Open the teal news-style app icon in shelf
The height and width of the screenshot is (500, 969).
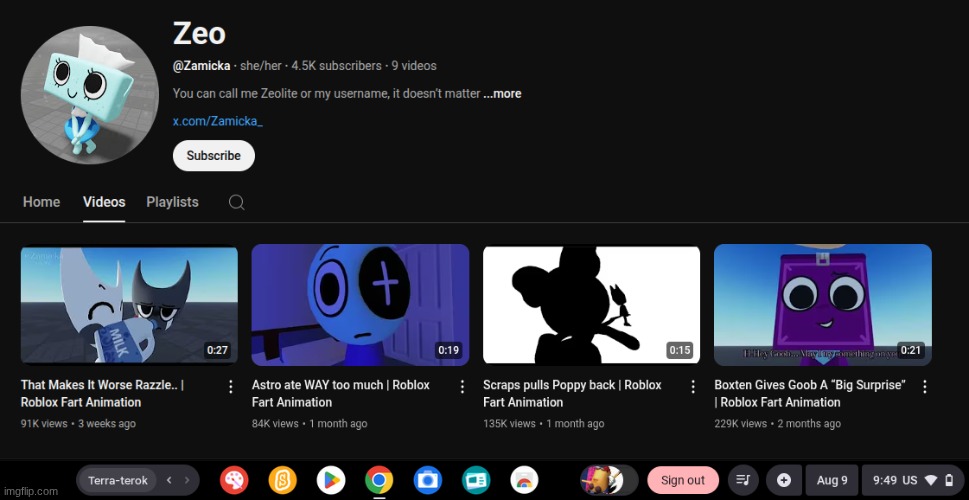476,480
